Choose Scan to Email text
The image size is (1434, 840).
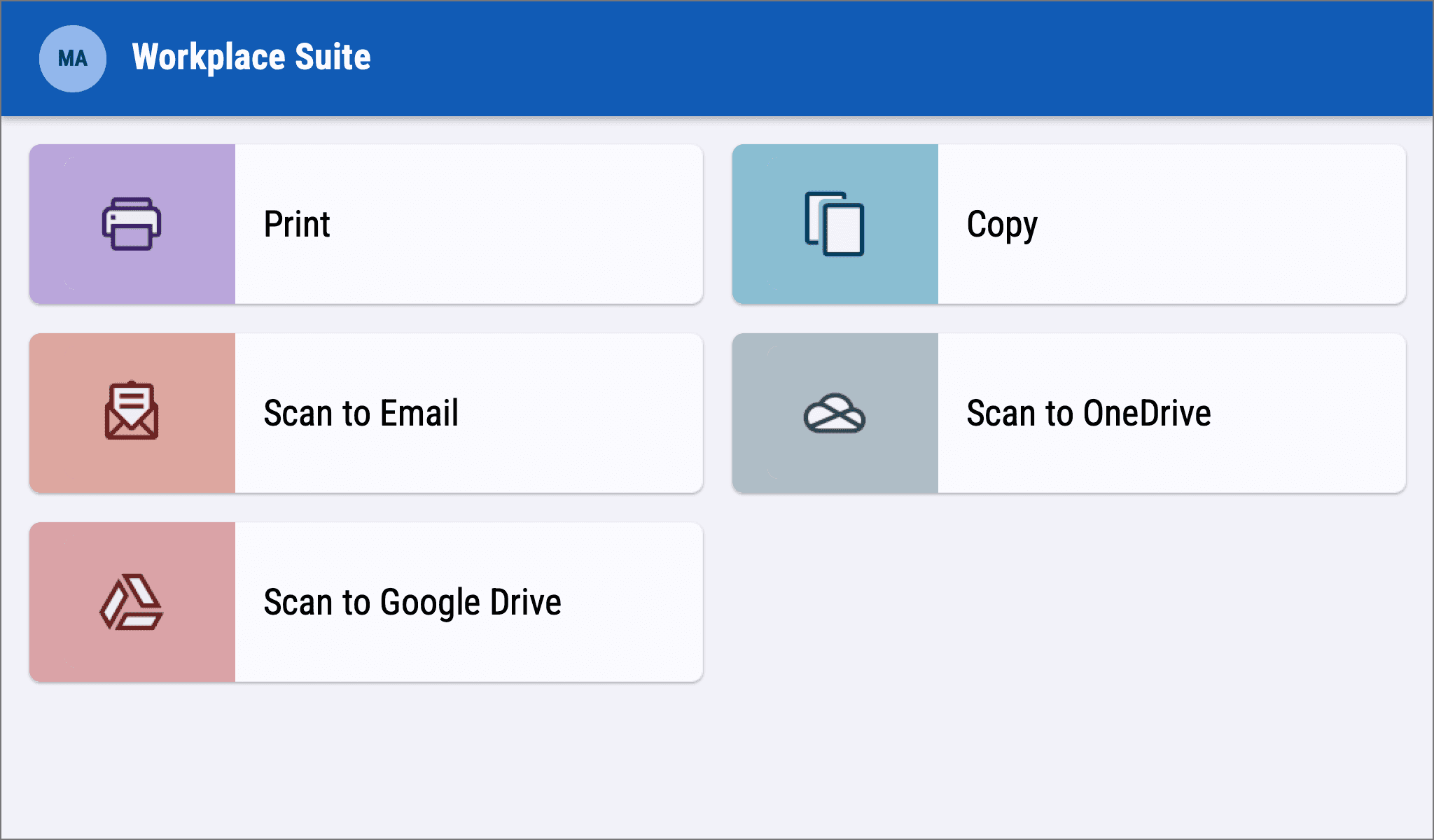pos(361,413)
